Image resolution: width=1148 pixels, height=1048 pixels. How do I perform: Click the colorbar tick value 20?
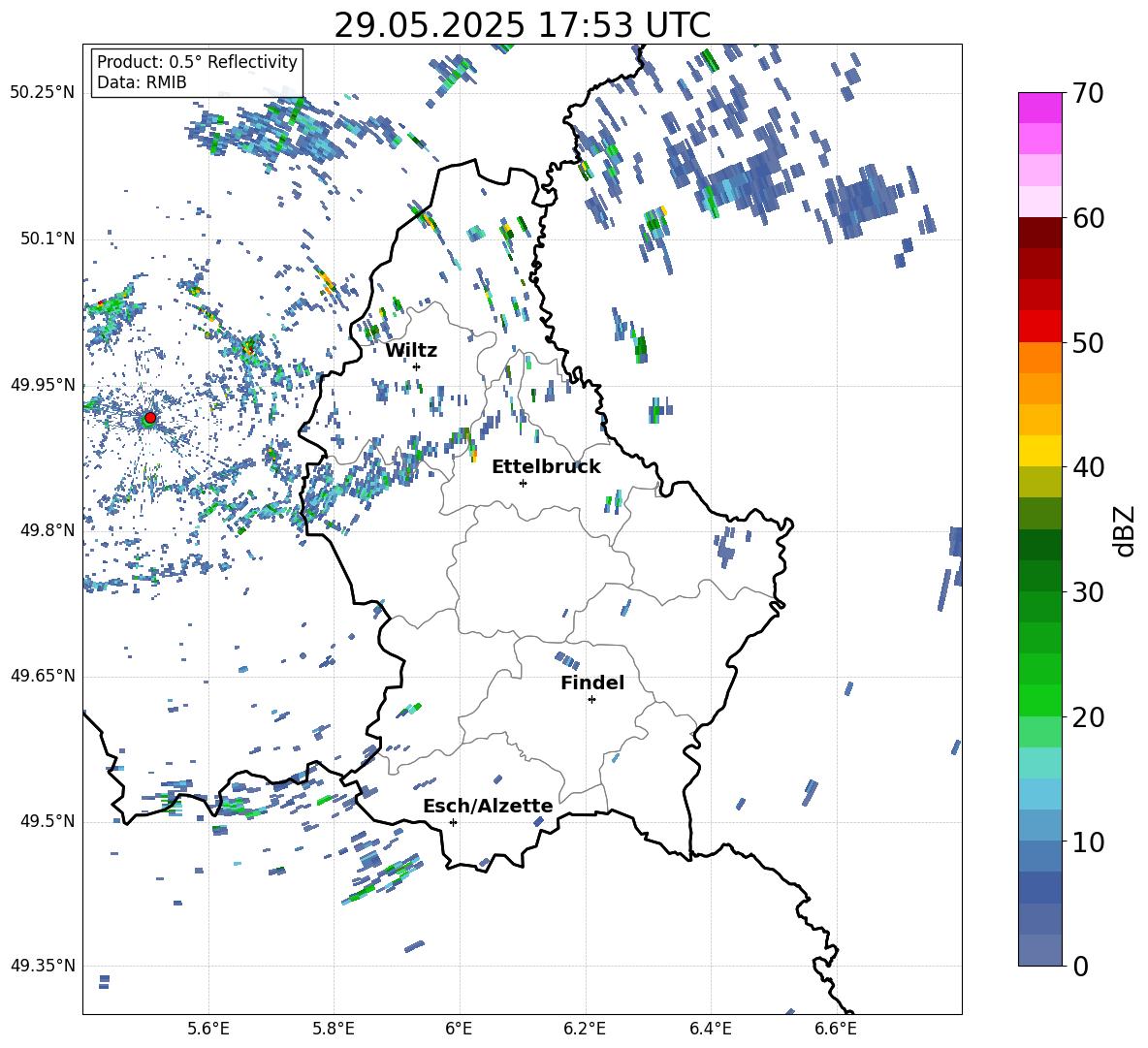[x=1088, y=716]
